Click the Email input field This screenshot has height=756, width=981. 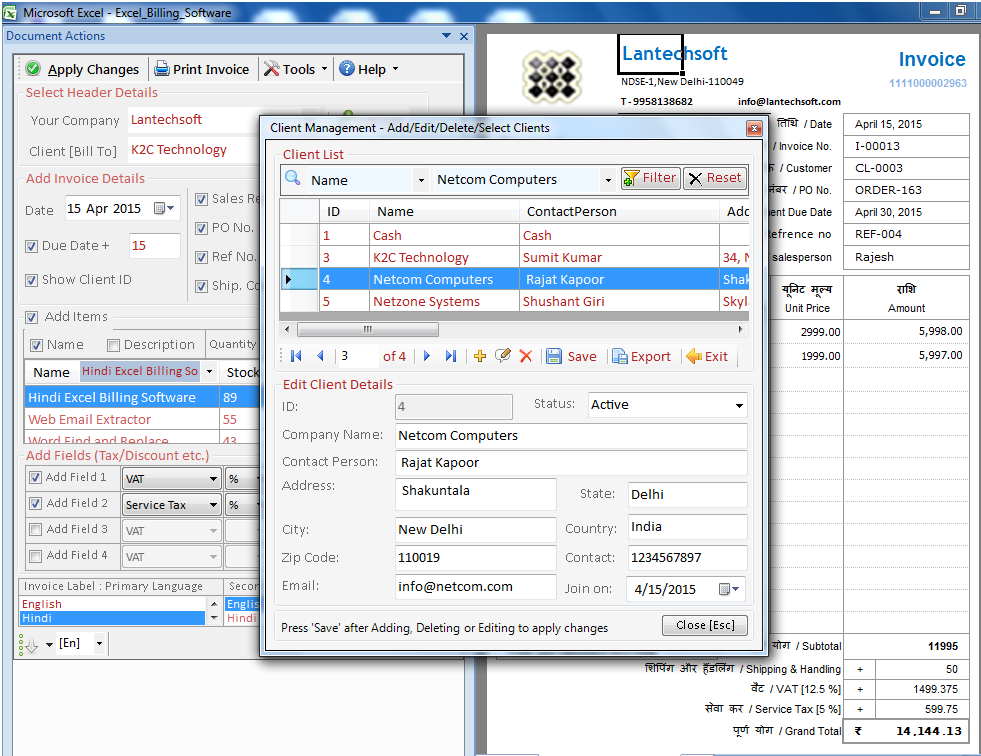pyautogui.click(x=475, y=586)
